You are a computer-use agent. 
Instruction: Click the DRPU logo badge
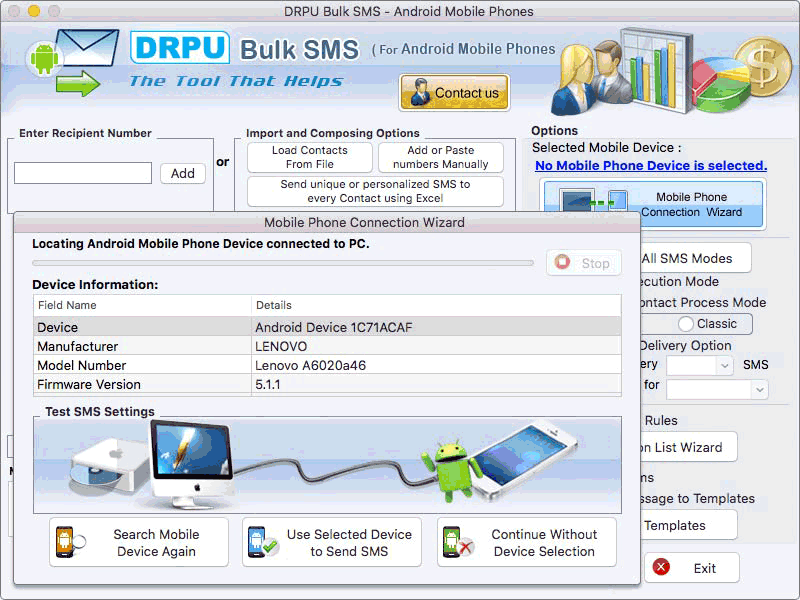coord(180,48)
